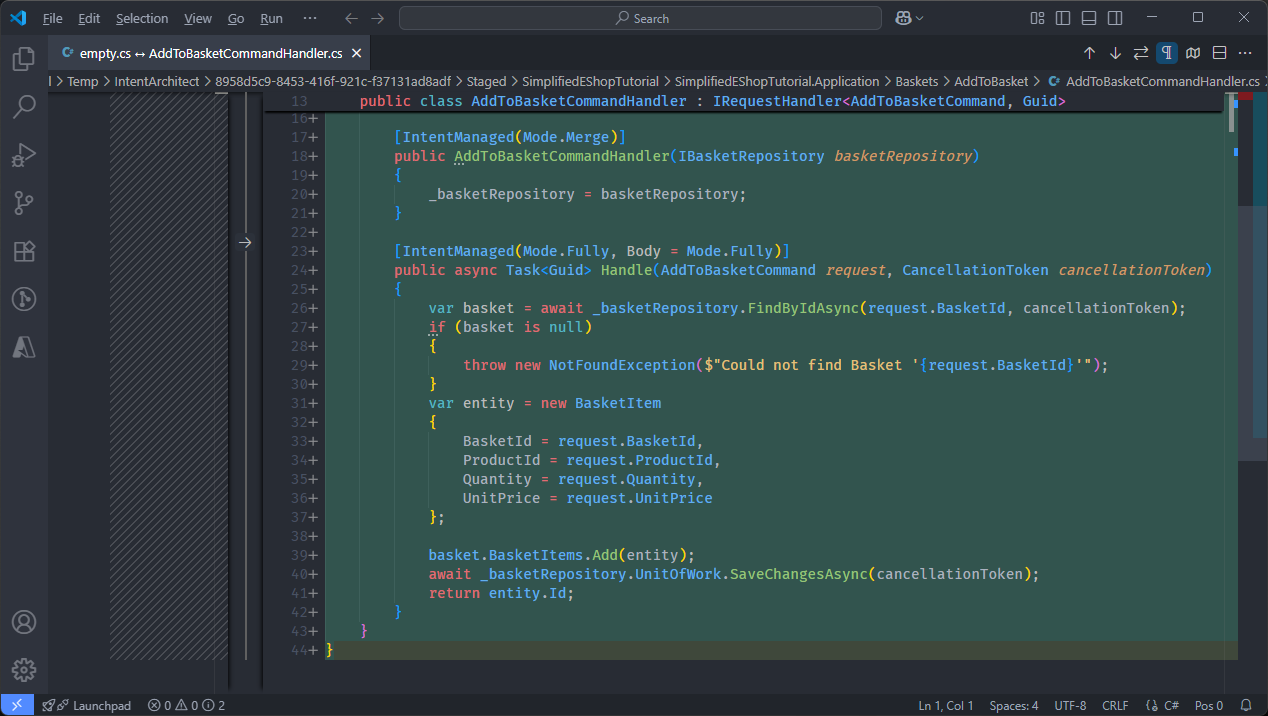Image resolution: width=1268 pixels, height=716 pixels.
Task: Open the Explorer view in activity bar
Action: pos(24,59)
